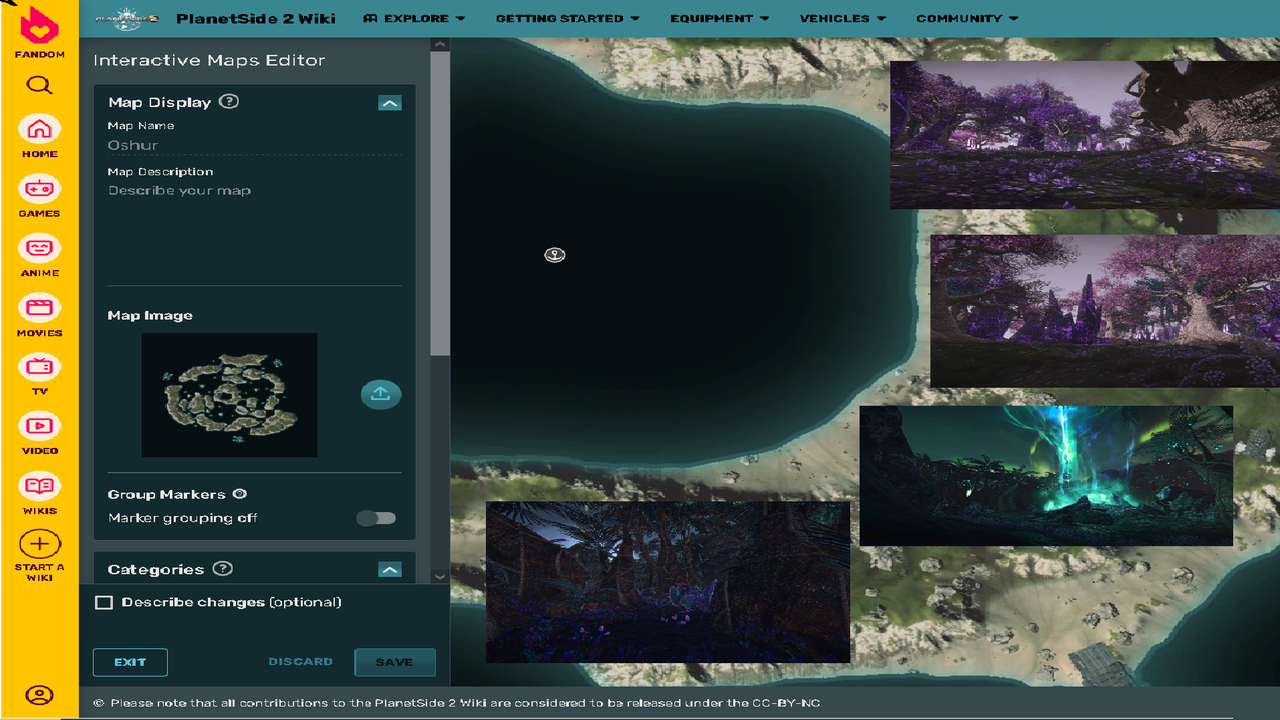Image resolution: width=1280 pixels, height=720 pixels.
Task: Open the Getting Started dropdown menu
Action: point(567,18)
